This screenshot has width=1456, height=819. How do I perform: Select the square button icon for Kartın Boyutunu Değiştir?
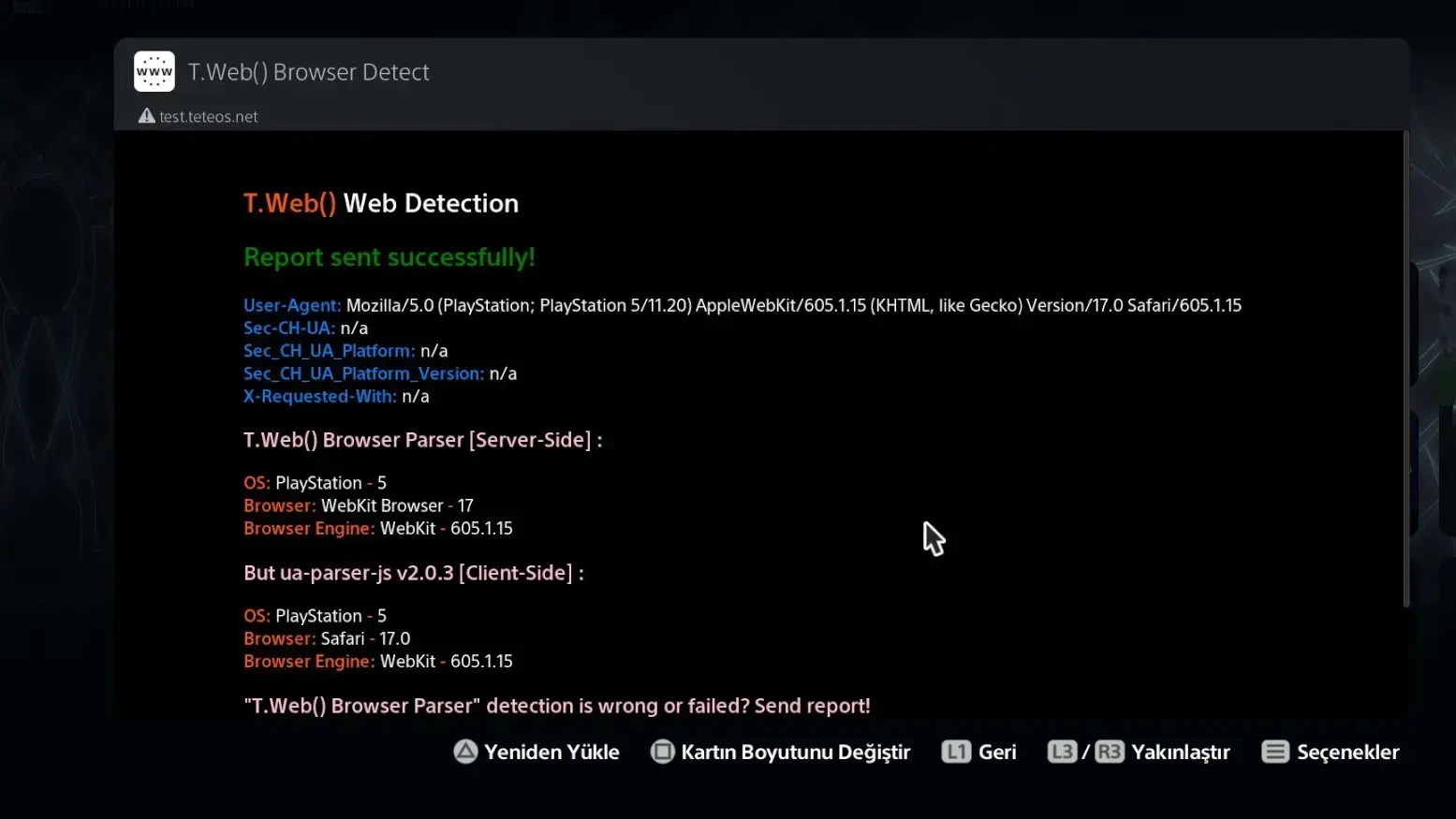662,752
